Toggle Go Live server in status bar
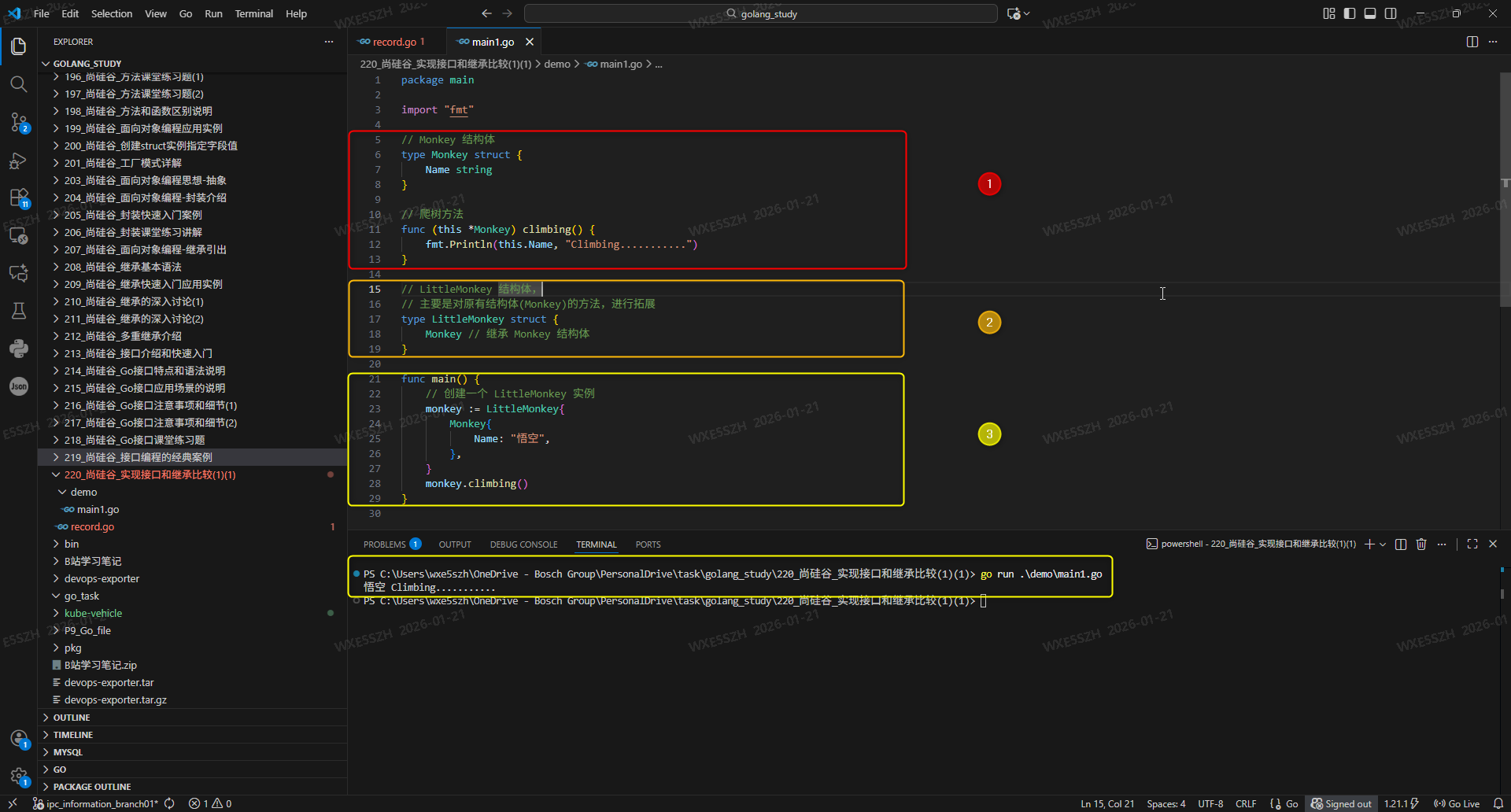 (x=1457, y=803)
